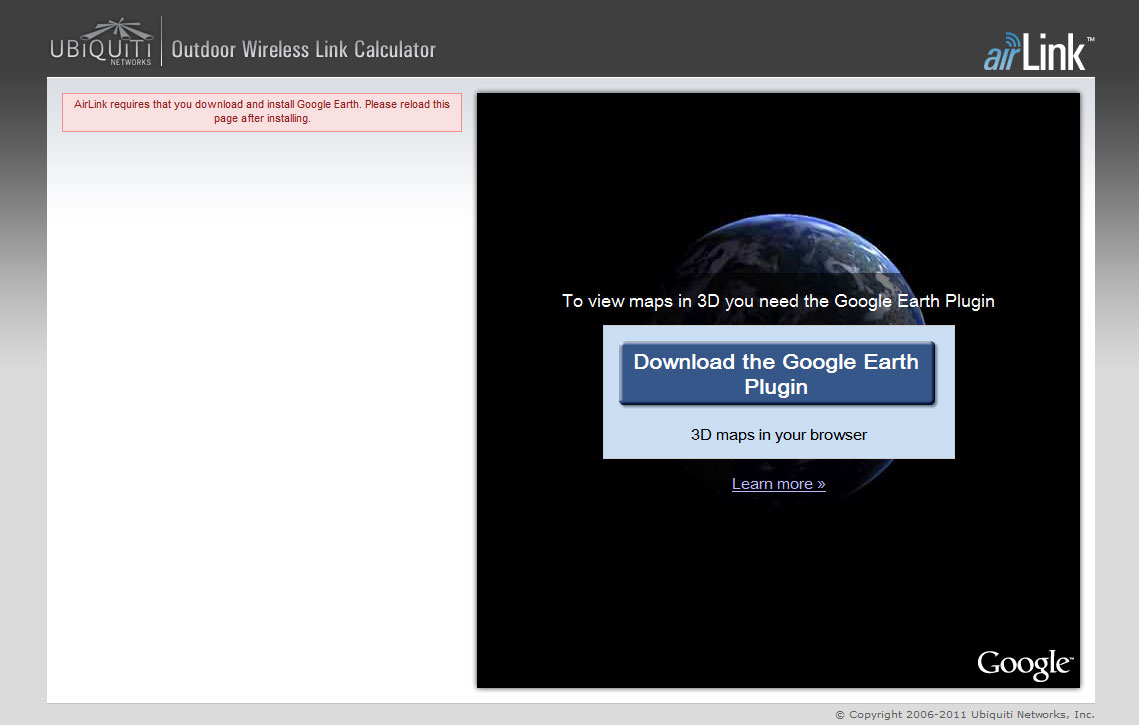The image size is (1139, 725).
Task: Click the Copyright Ubiquiti Networks footer text
Action: coord(964,714)
